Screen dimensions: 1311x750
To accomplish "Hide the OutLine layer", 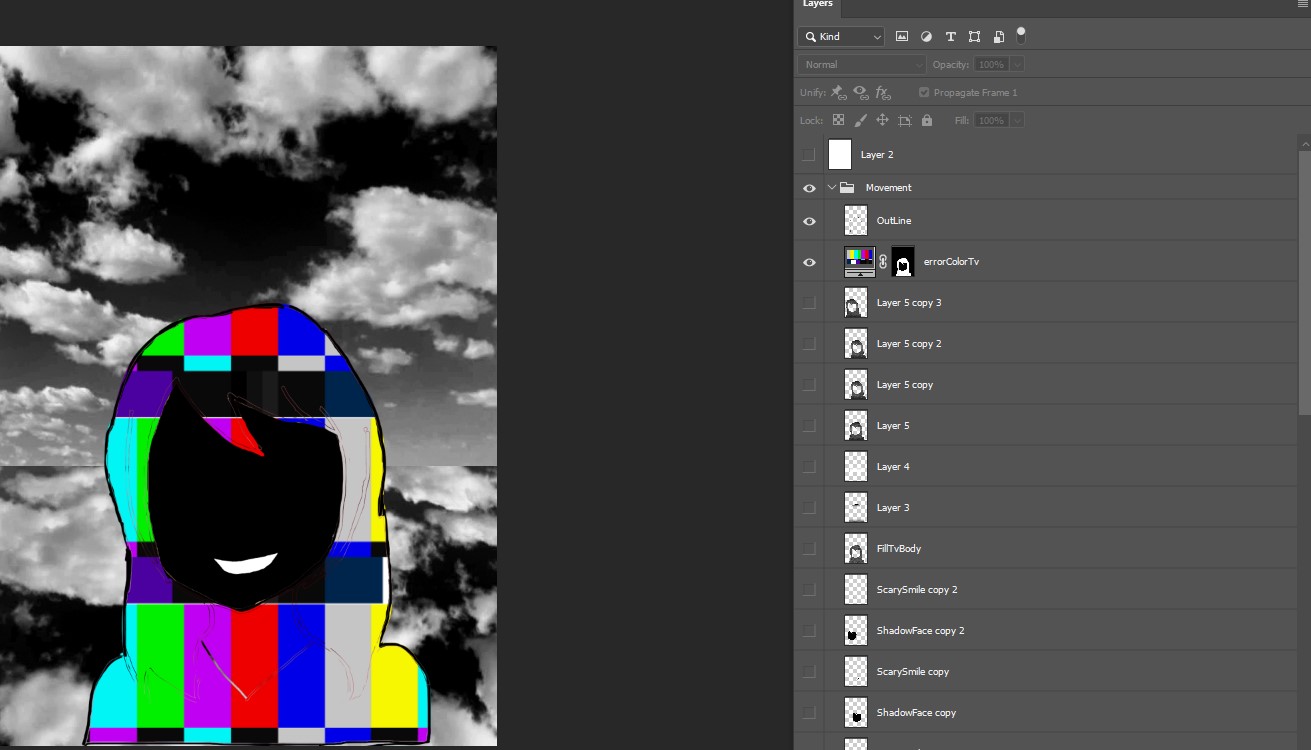I will [809, 221].
